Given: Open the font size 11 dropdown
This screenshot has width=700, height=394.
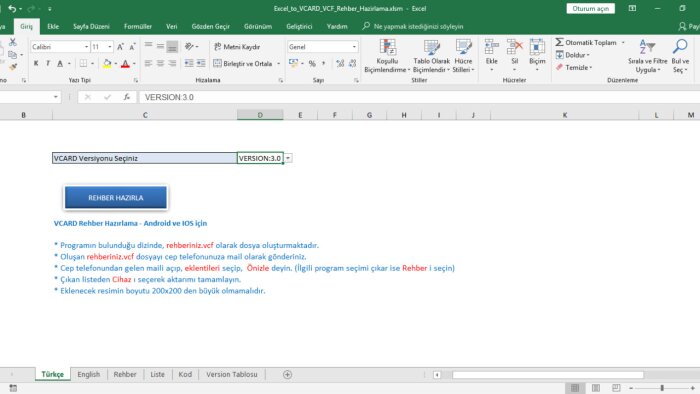Looking at the screenshot, I should point(110,47).
